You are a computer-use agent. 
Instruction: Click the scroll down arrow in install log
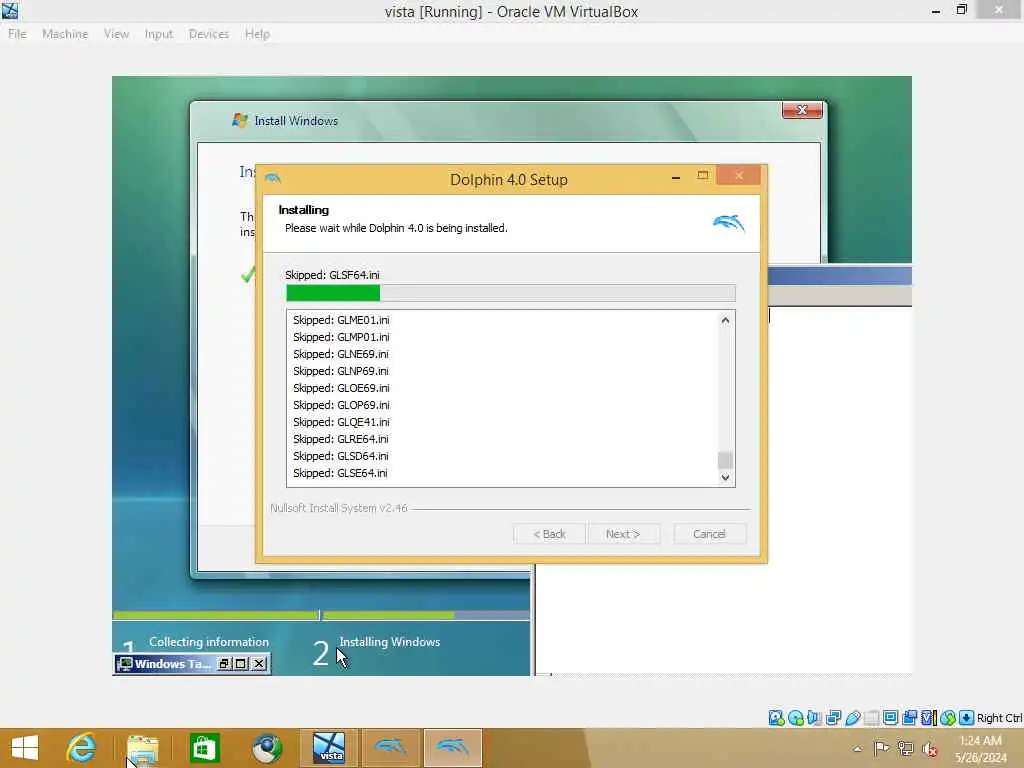(725, 477)
